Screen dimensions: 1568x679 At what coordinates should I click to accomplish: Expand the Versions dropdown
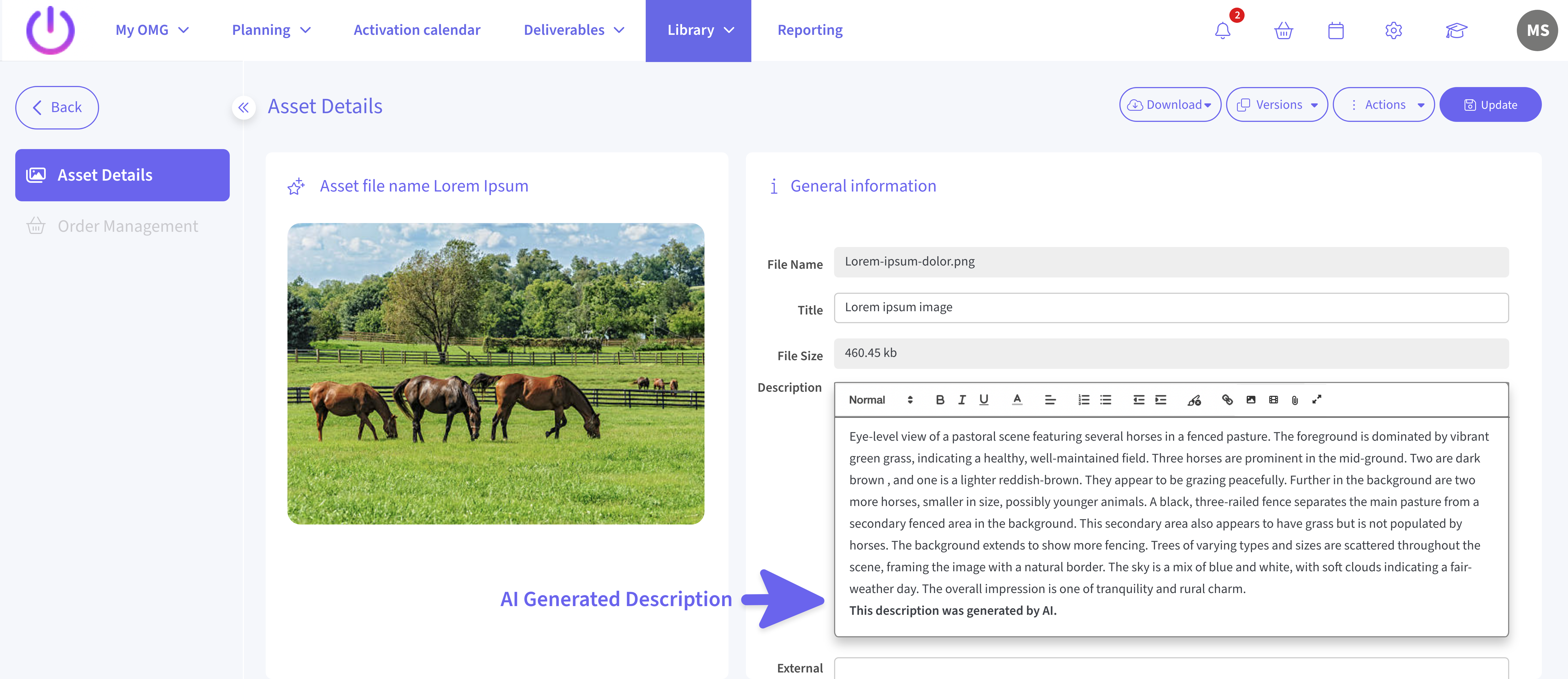(1276, 105)
